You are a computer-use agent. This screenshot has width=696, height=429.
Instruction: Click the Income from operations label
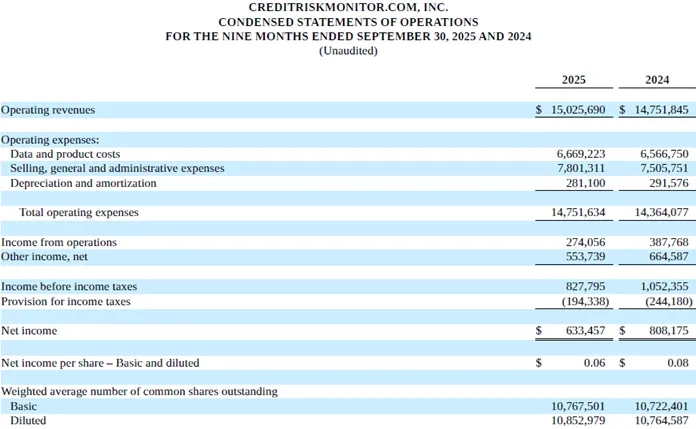tap(59, 242)
